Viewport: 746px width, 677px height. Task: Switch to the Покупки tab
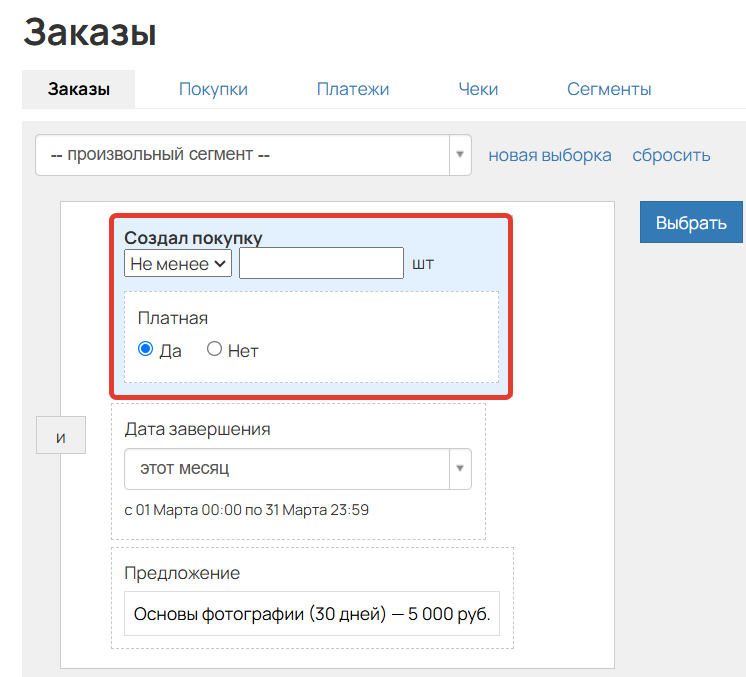pos(213,89)
